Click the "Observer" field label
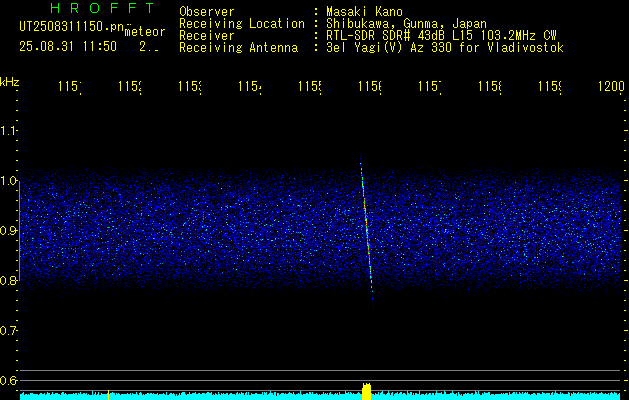Screen dimensions: 629x400 (x=207, y=12)
